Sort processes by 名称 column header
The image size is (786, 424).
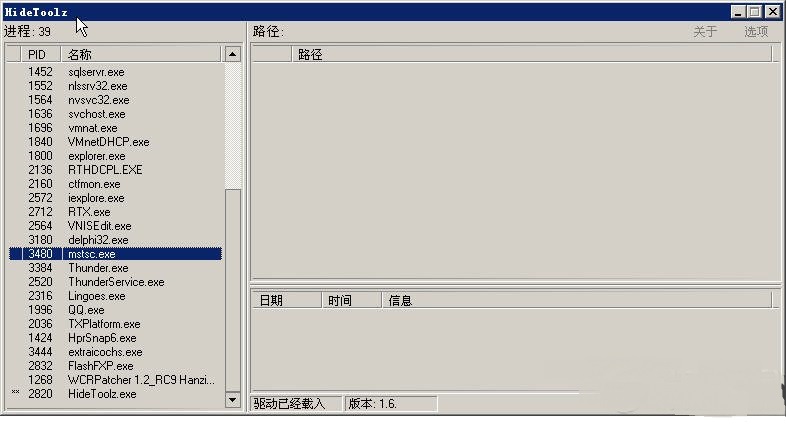(x=140, y=54)
